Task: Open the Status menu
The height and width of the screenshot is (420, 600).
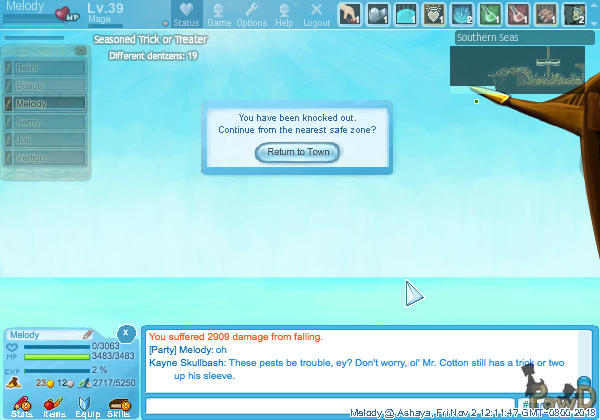Action: tap(185, 14)
